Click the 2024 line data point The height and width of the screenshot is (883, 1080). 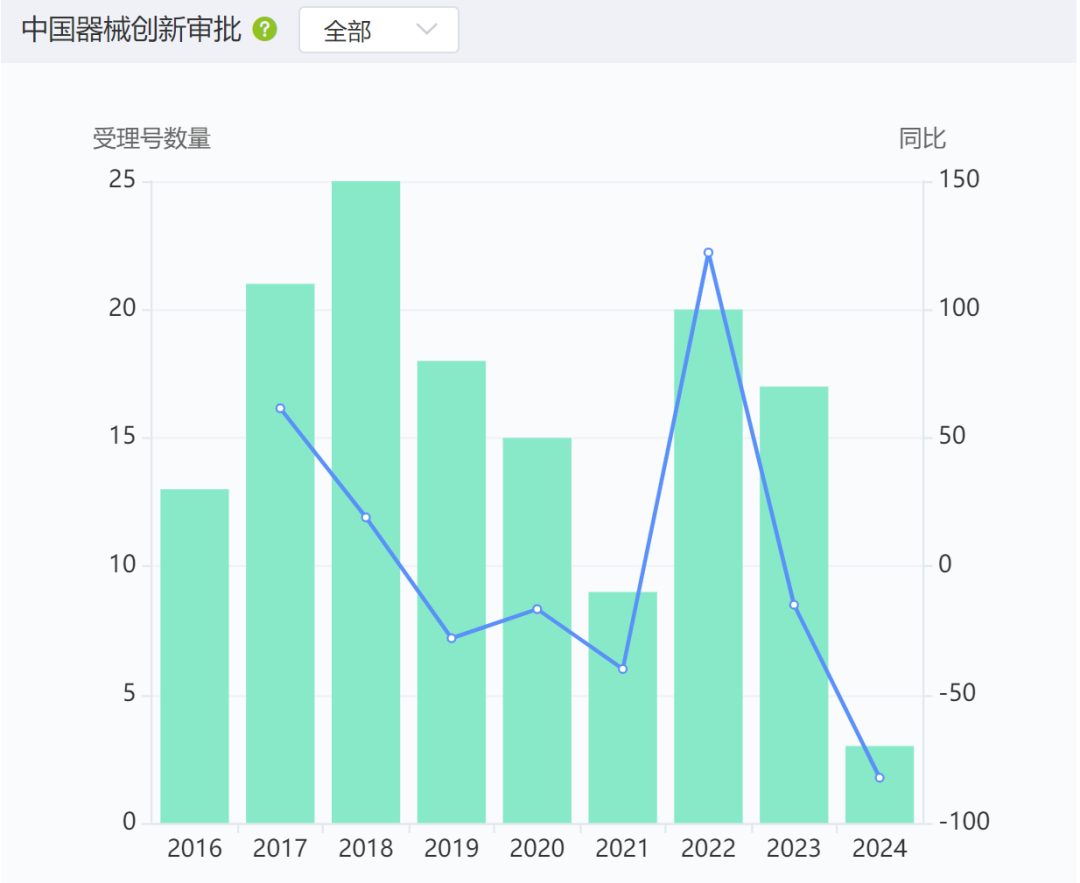(880, 778)
